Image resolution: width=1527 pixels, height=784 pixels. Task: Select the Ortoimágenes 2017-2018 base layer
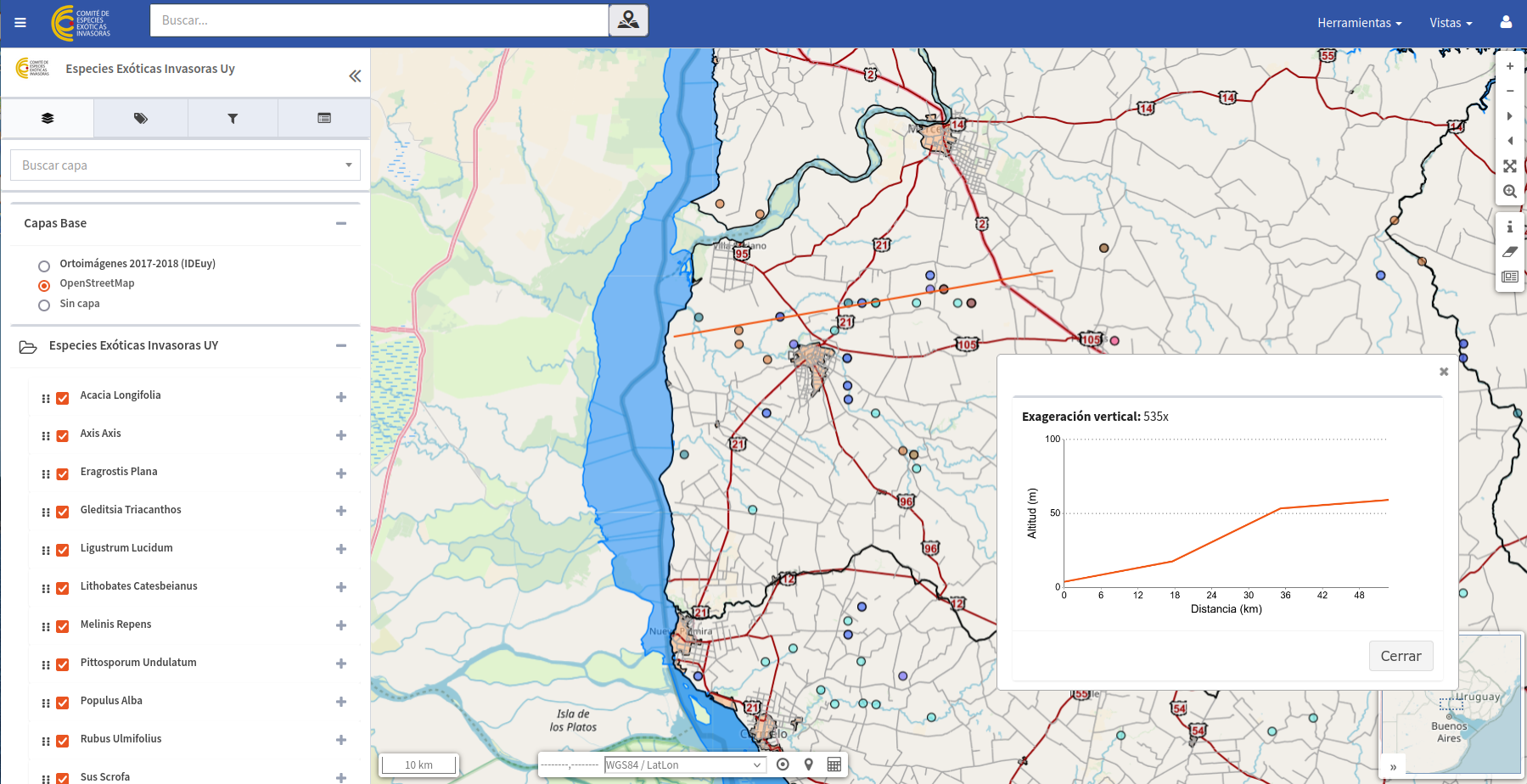point(44,266)
